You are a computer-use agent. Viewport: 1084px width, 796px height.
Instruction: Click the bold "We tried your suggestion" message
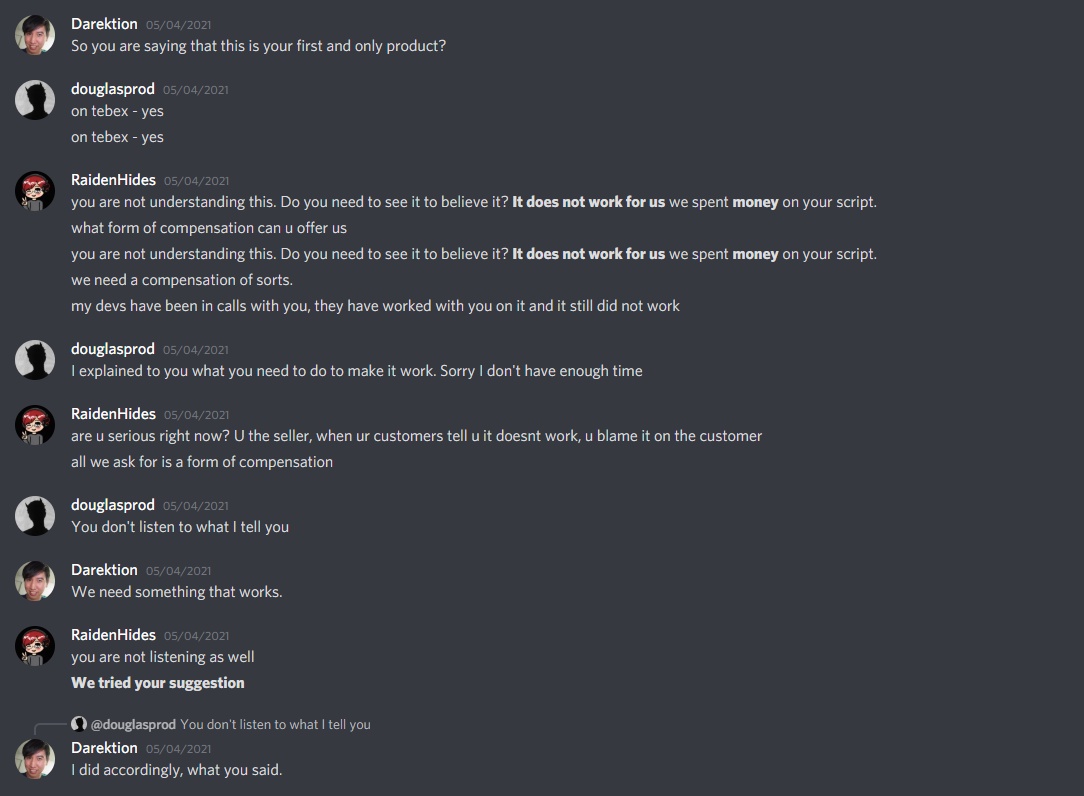point(158,683)
